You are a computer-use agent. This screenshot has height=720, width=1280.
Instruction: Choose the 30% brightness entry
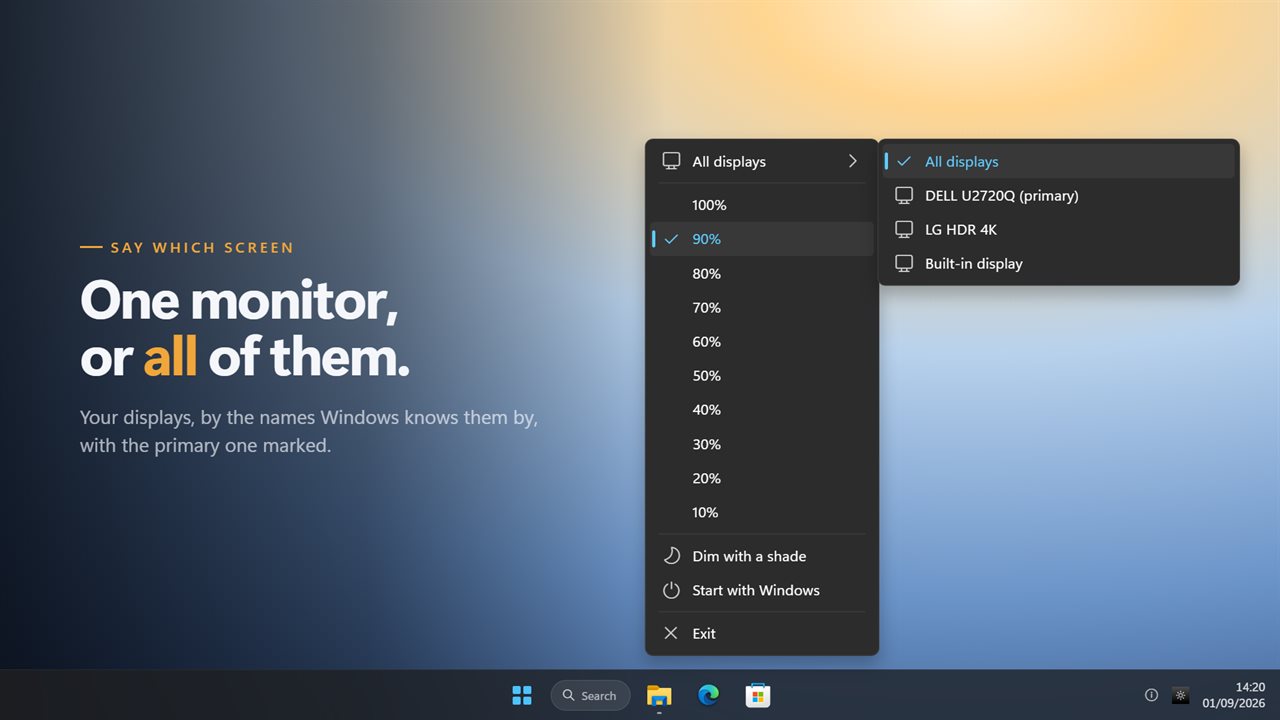[762, 444]
